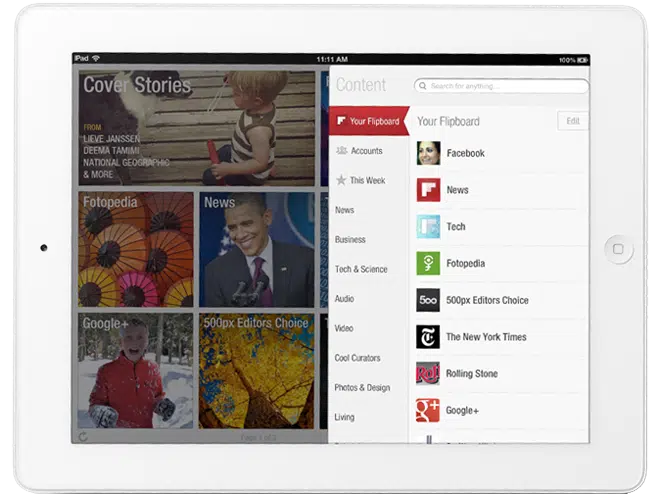Tap the Accounts people icon
The height and width of the screenshot is (494, 660).
tap(342, 150)
